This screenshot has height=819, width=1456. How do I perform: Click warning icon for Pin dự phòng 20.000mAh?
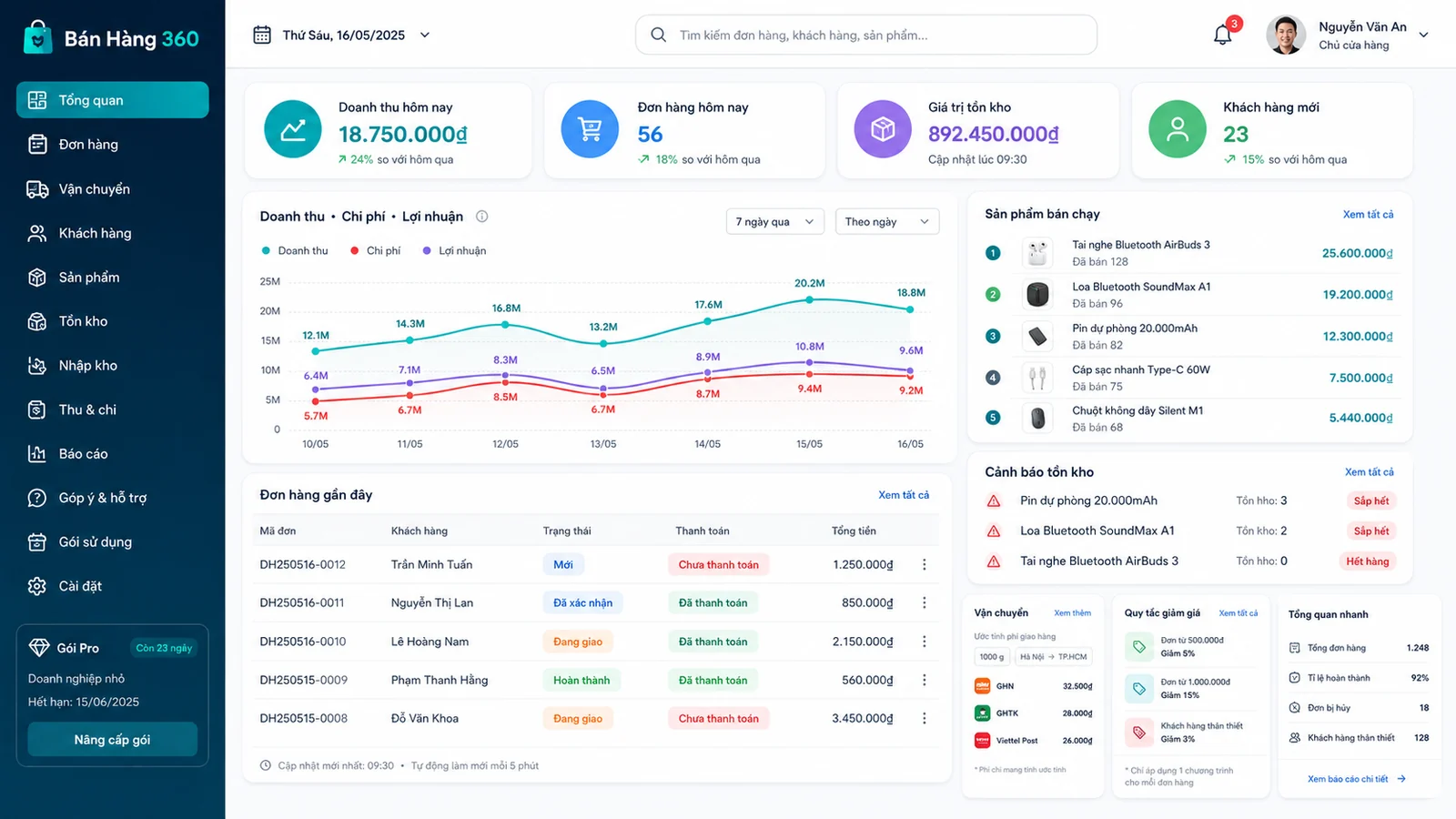pos(994,500)
